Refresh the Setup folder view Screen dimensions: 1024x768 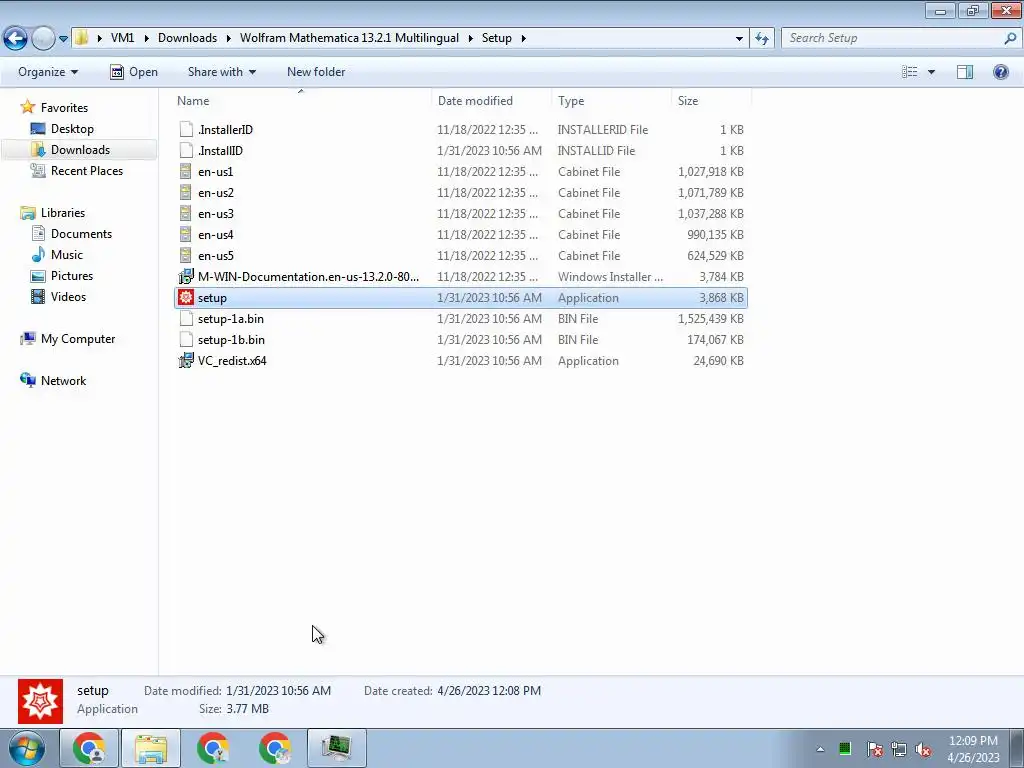[761, 39]
